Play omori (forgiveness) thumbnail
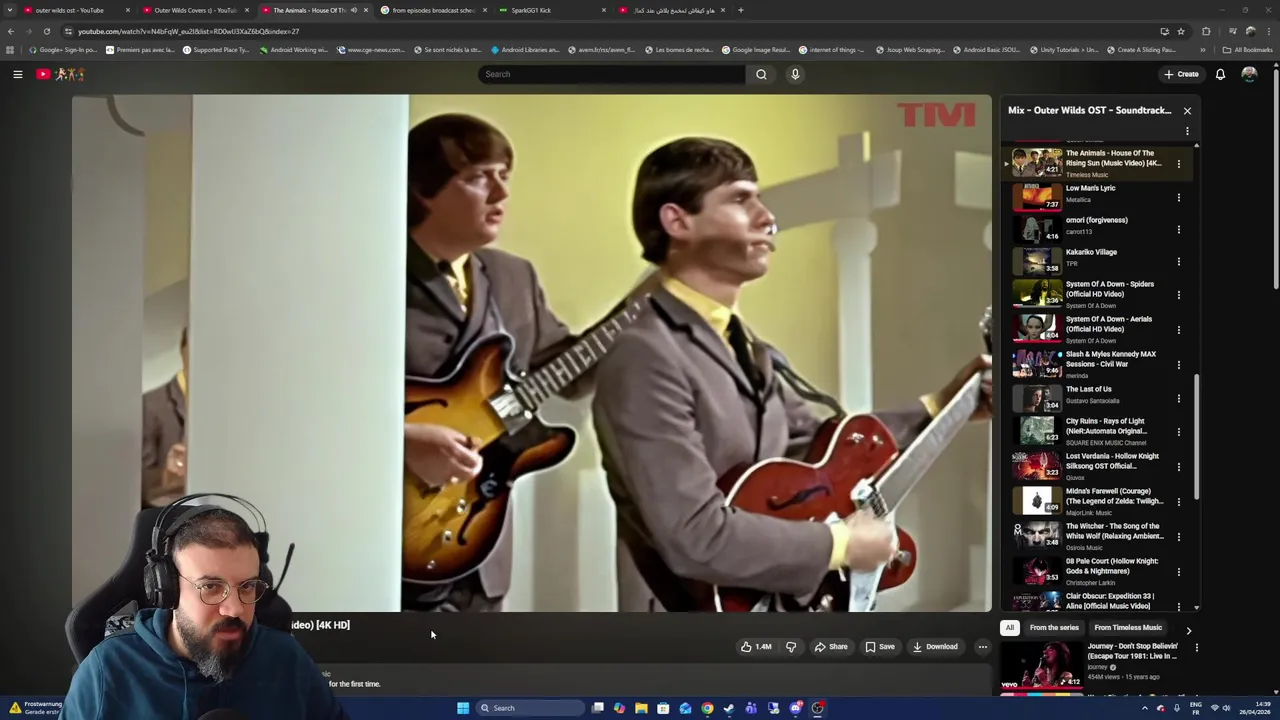This screenshot has height=720, width=1280. click(x=1037, y=229)
